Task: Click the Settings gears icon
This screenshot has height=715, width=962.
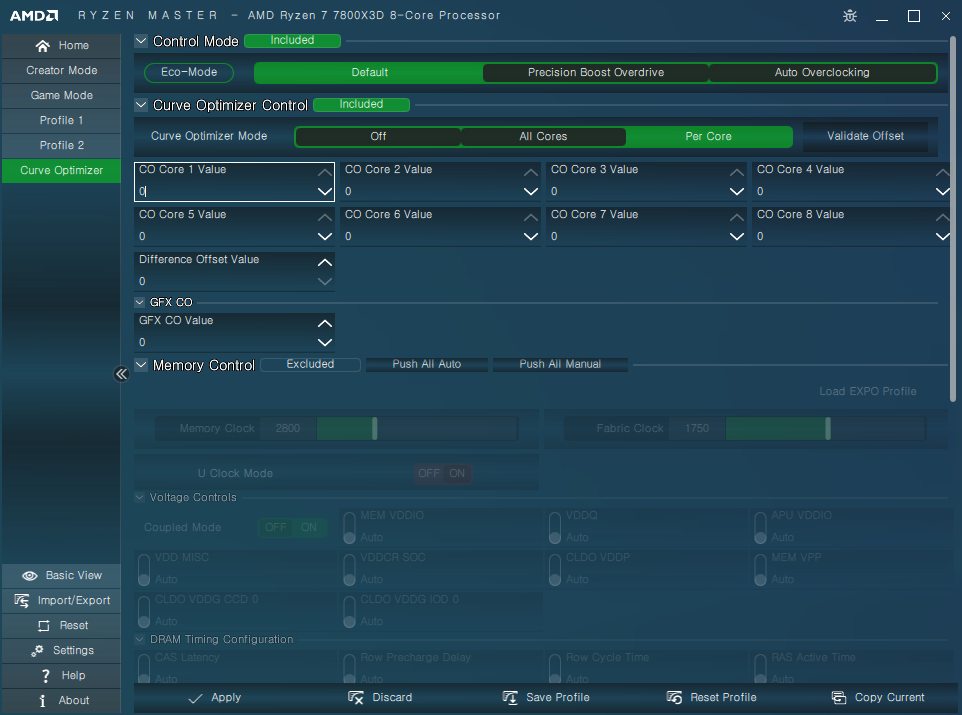Action: pos(37,651)
